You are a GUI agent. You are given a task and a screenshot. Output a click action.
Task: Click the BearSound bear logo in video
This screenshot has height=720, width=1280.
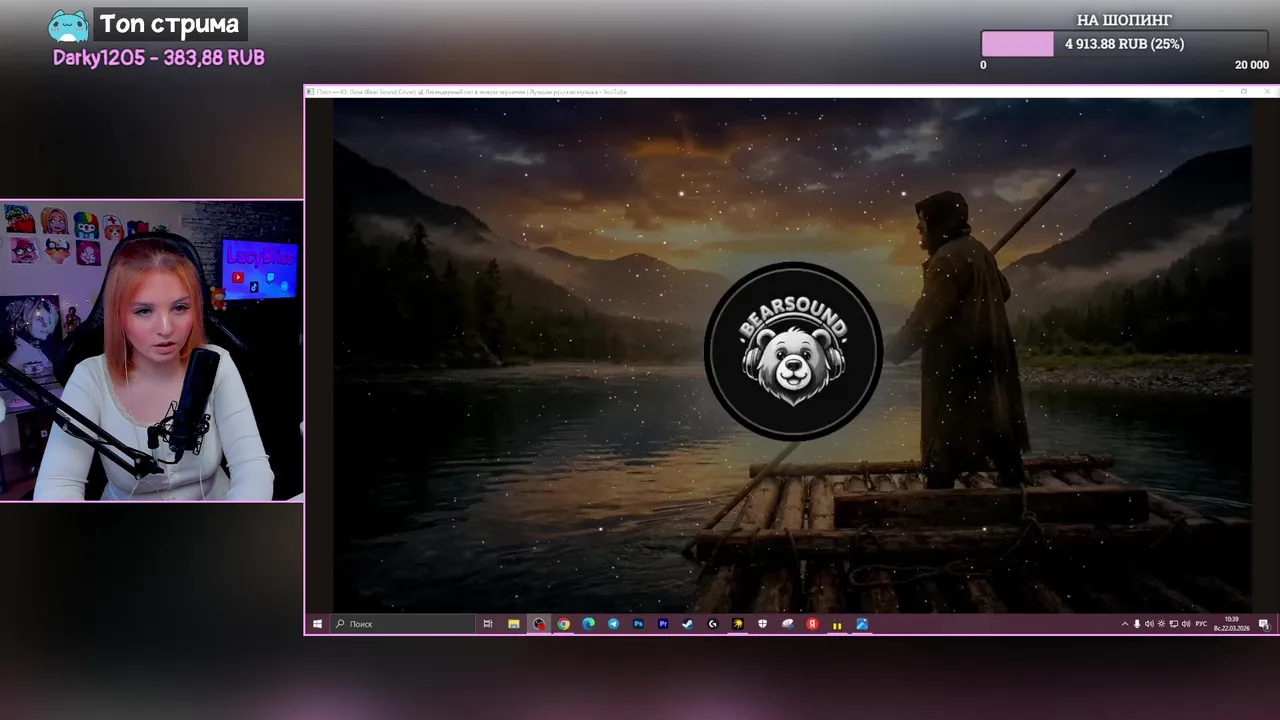click(x=793, y=351)
